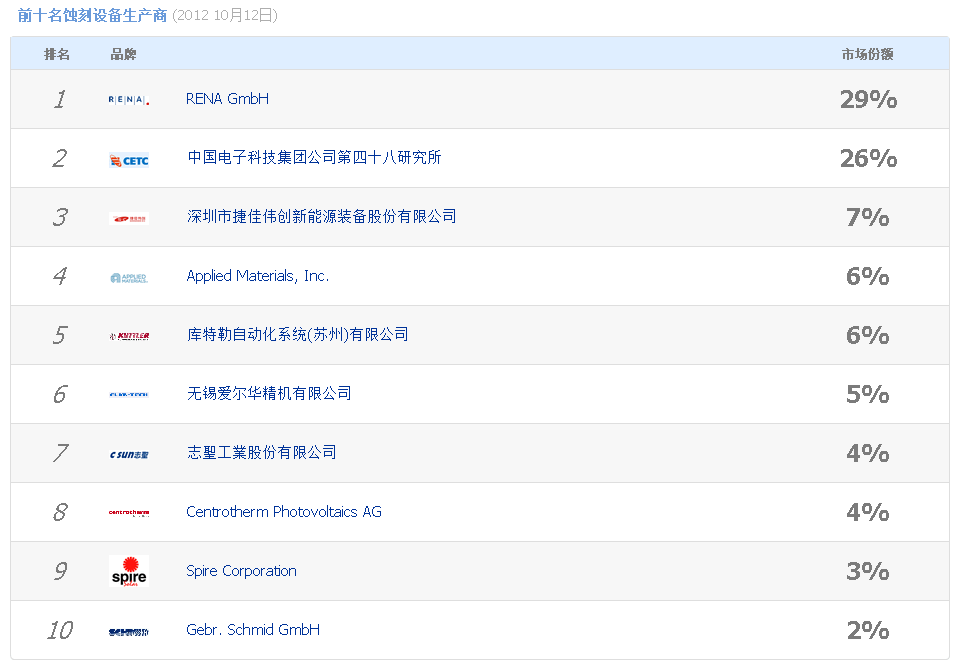Click the CETC brand logo
The height and width of the screenshot is (667, 962).
click(128, 159)
